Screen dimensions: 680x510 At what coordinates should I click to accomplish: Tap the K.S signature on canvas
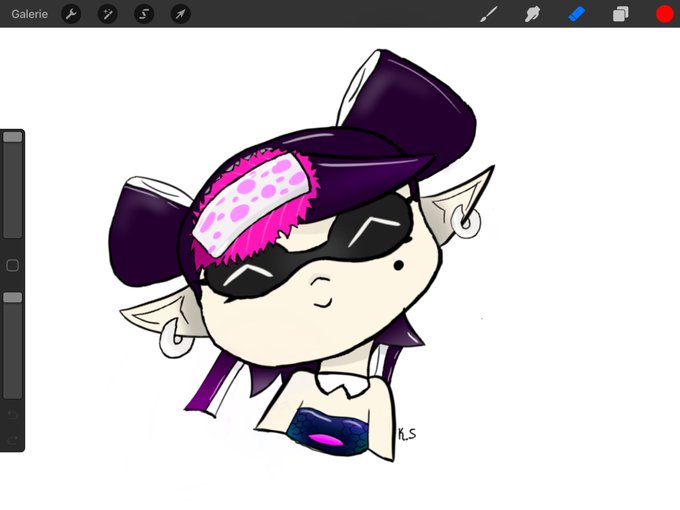click(x=407, y=434)
